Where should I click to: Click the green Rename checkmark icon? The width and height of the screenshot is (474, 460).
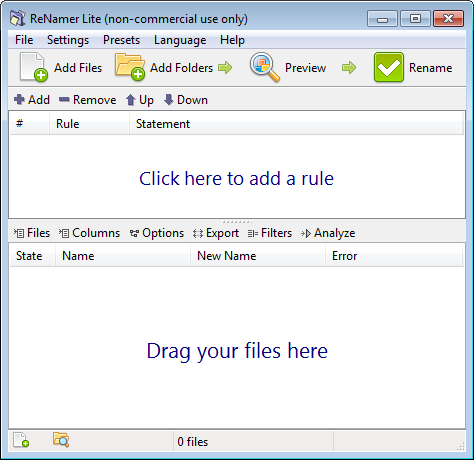coord(389,67)
